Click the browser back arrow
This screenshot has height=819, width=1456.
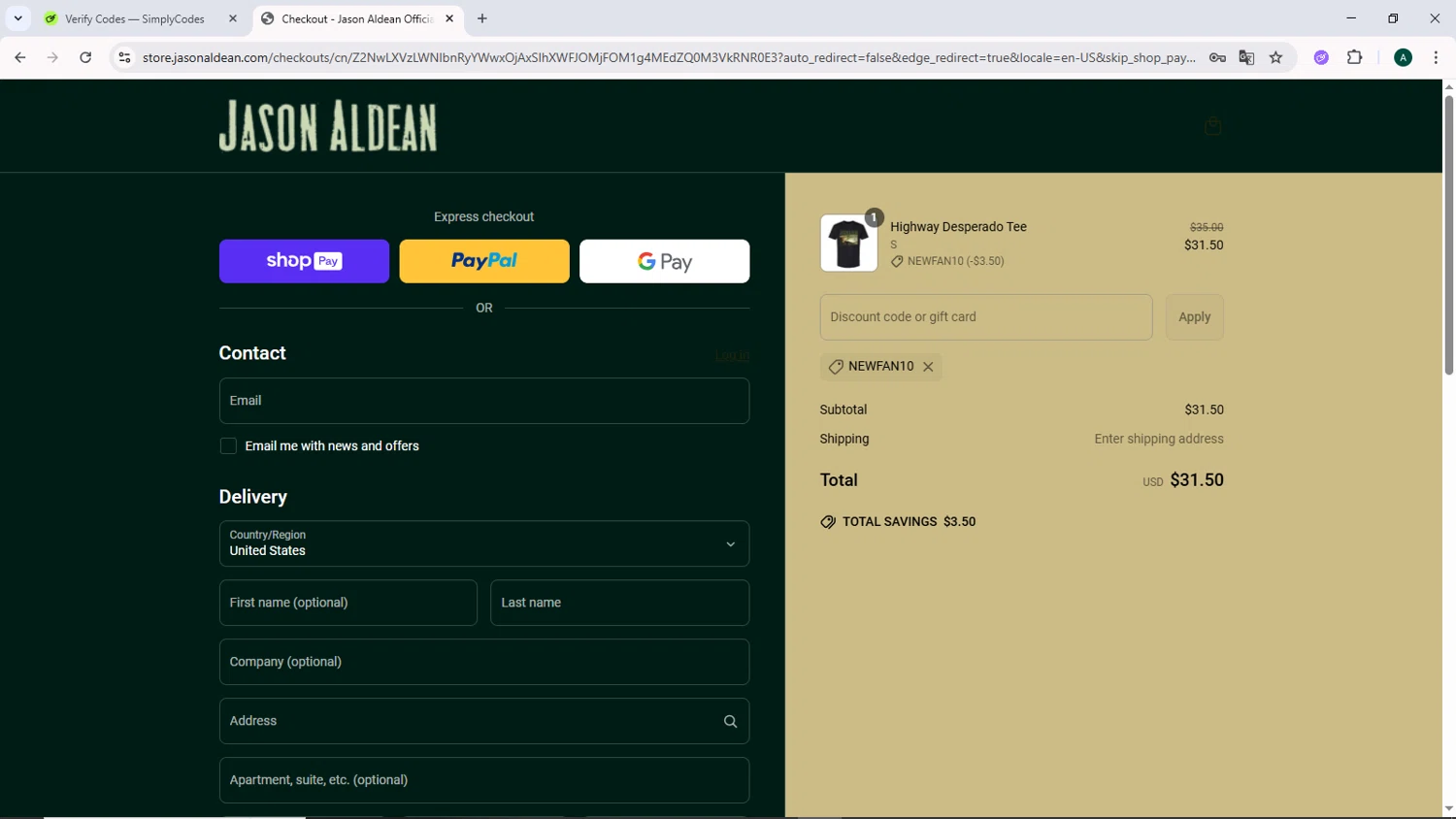tap(20, 57)
